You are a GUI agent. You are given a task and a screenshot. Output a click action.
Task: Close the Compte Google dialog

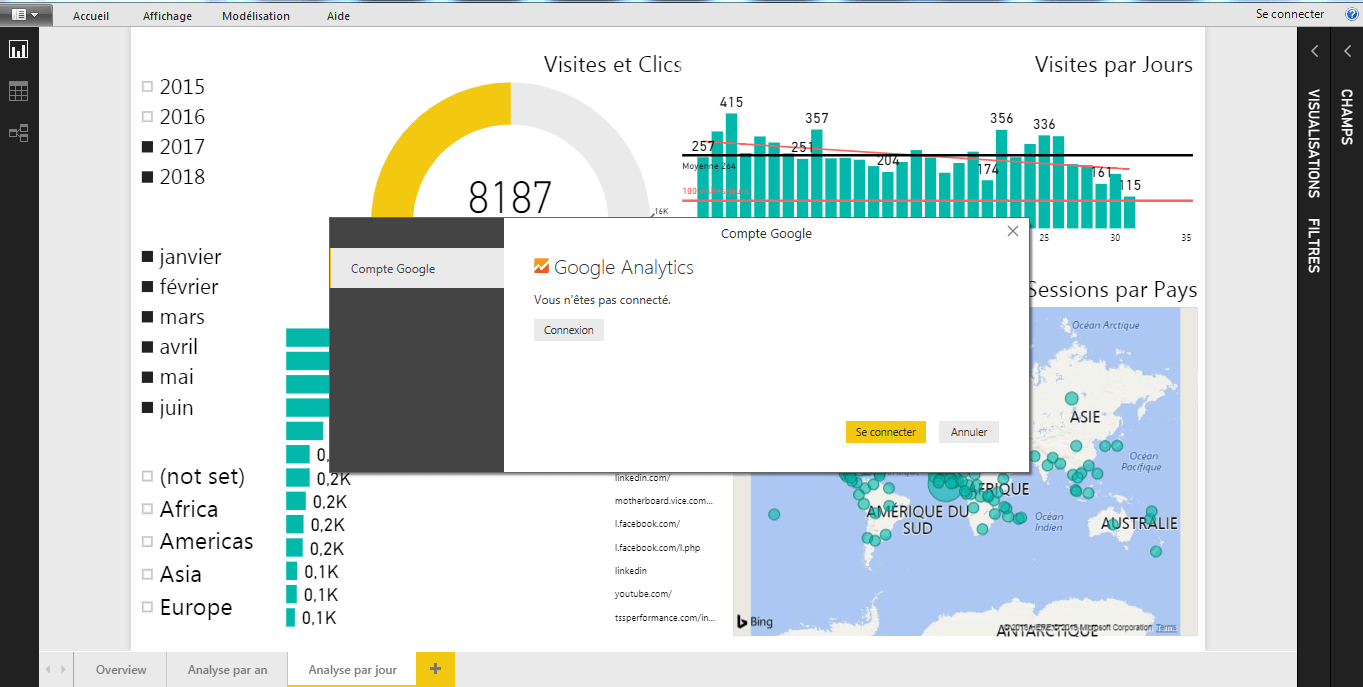click(x=1013, y=232)
